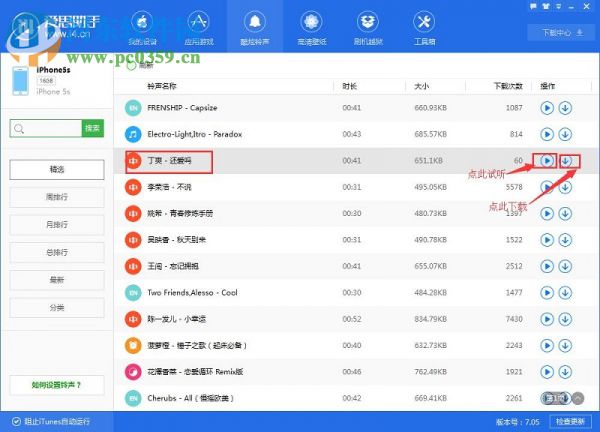Play the 丁爽 - 还爱吗 ringtone
The width and height of the screenshot is (600, 432).
pyautogui.click(x=547, y=161)
